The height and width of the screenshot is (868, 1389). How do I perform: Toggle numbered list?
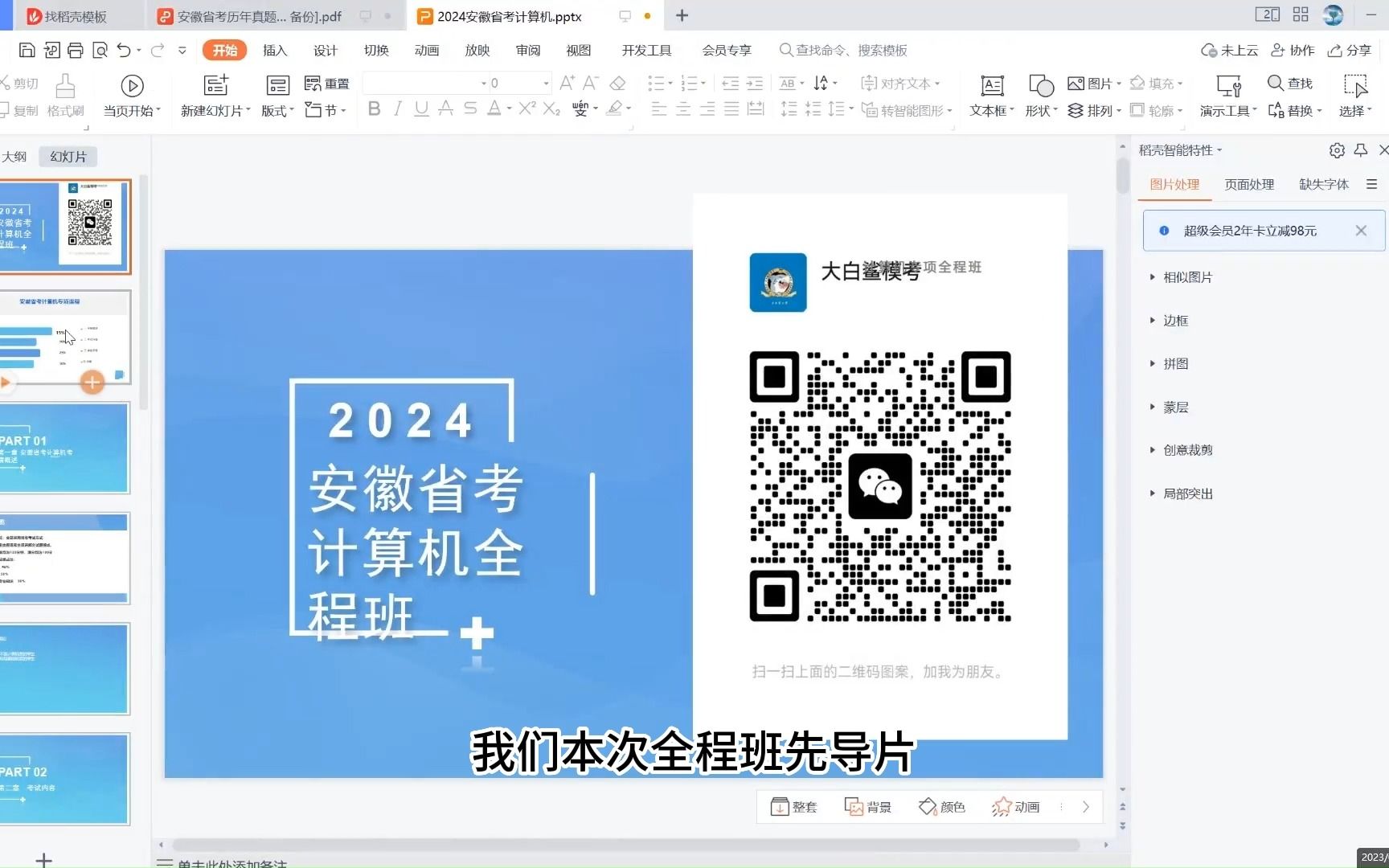tap(690, 83)
